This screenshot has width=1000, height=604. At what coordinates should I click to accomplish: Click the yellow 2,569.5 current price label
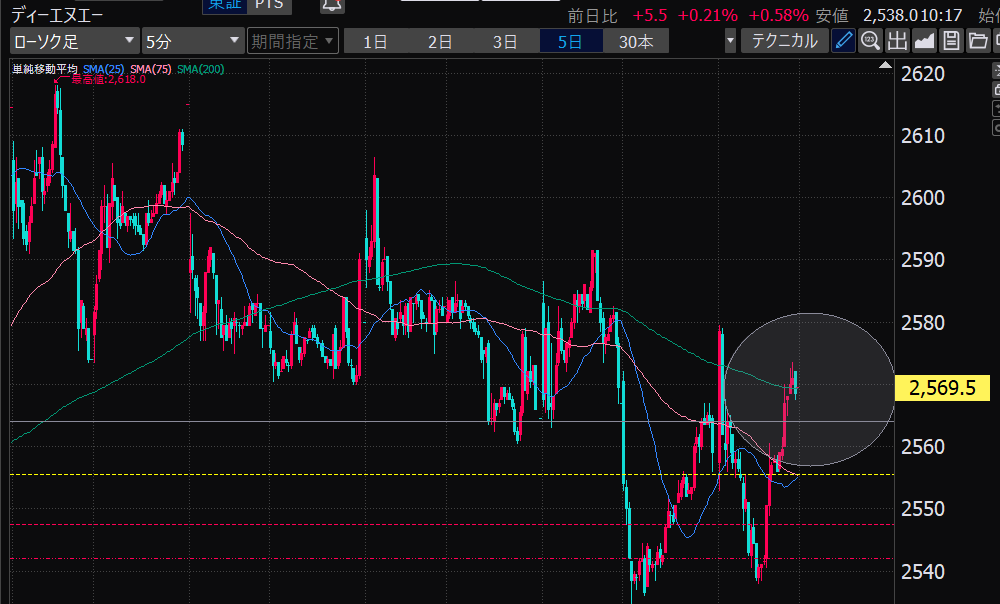[943, 388]
